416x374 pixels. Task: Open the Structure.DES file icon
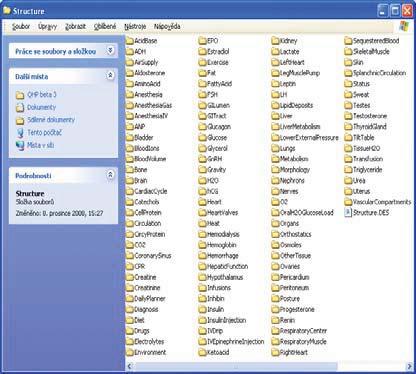pyautogui.click(x=348, y=213)
